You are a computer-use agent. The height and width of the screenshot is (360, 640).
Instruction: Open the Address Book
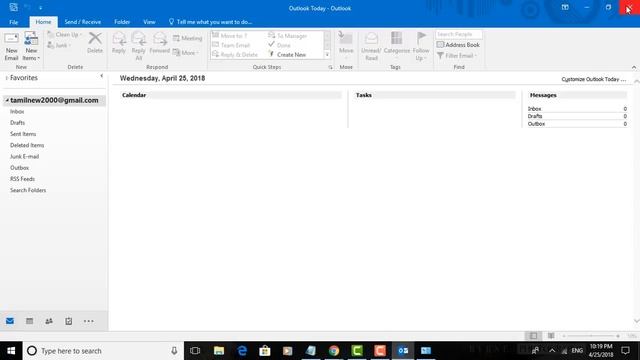click(458, 45)
